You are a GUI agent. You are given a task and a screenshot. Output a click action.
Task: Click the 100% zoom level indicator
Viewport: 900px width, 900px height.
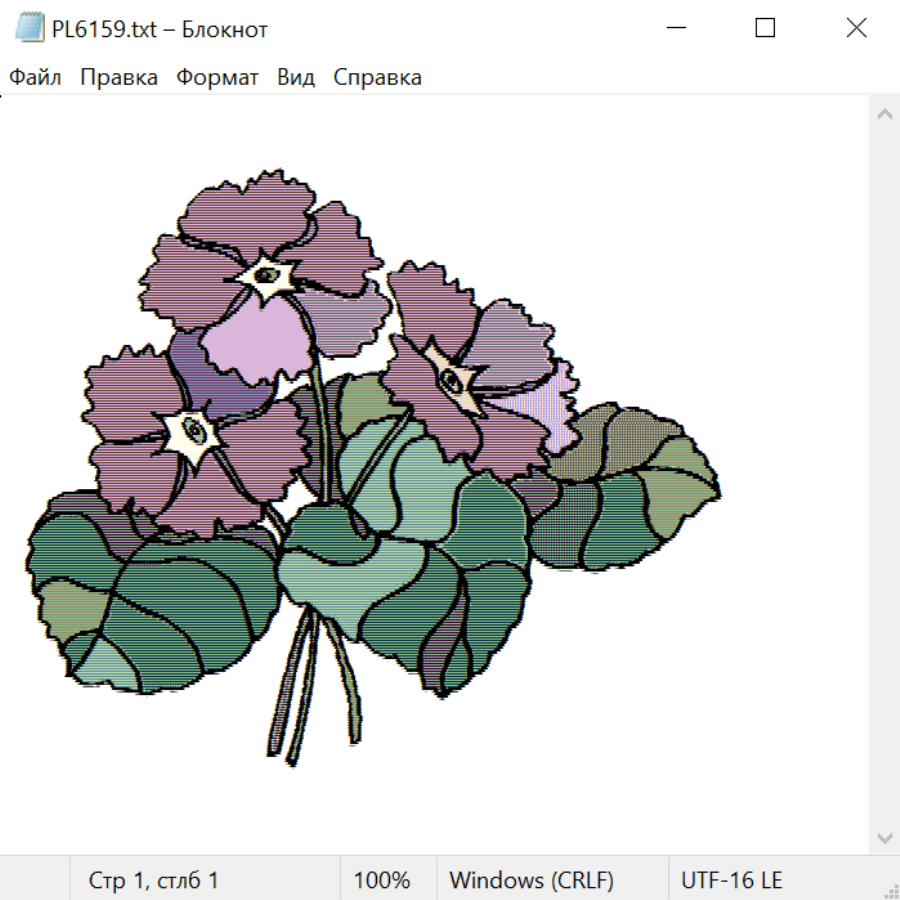pyautogui.click(x=382, y=880)
